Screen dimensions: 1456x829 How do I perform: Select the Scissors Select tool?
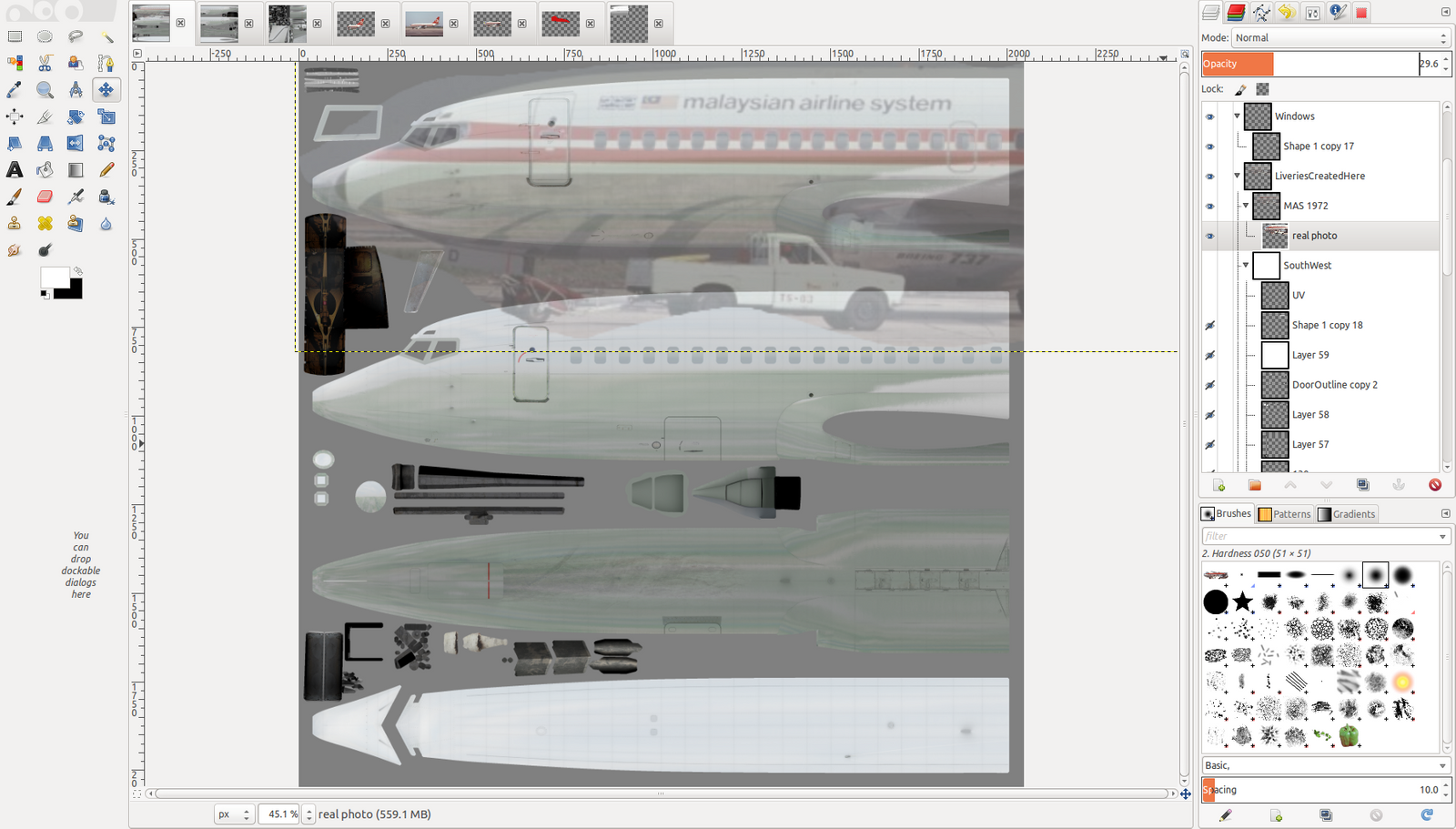[45, 63]
